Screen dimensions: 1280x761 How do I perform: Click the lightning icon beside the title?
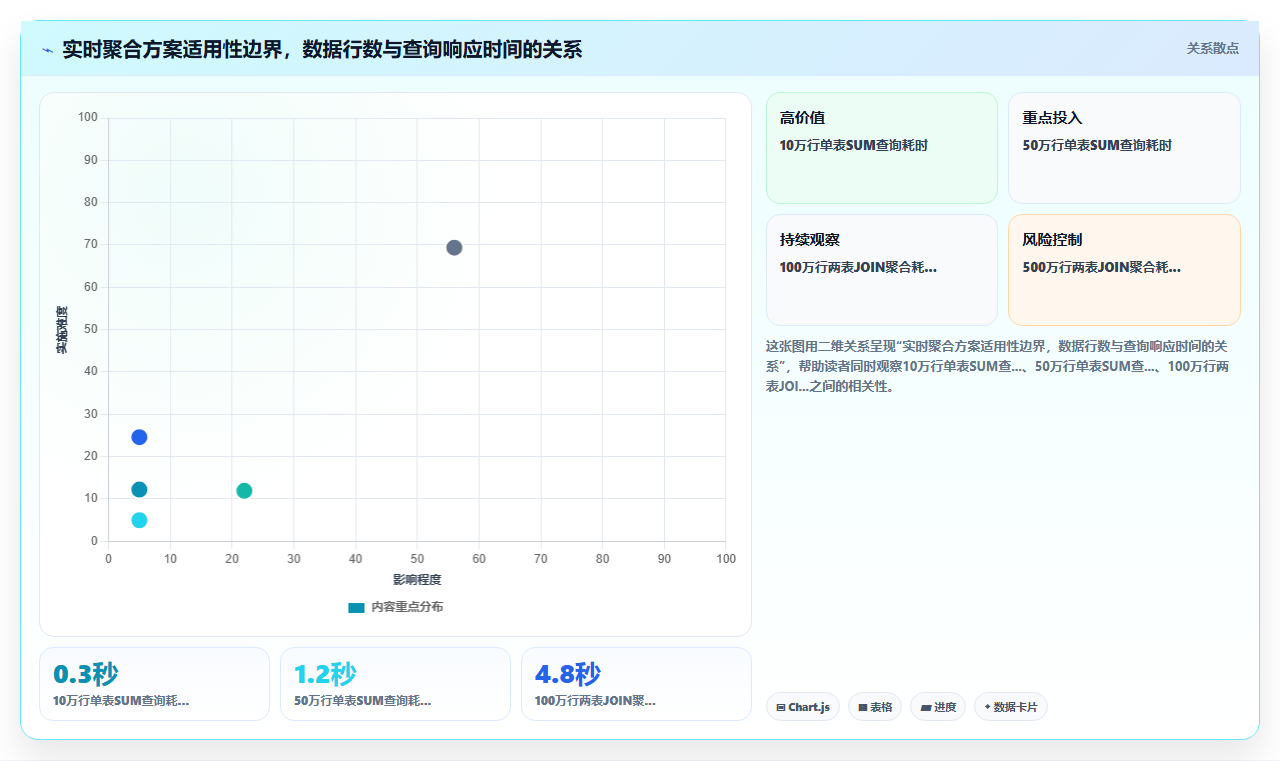(x=48, y=50)
